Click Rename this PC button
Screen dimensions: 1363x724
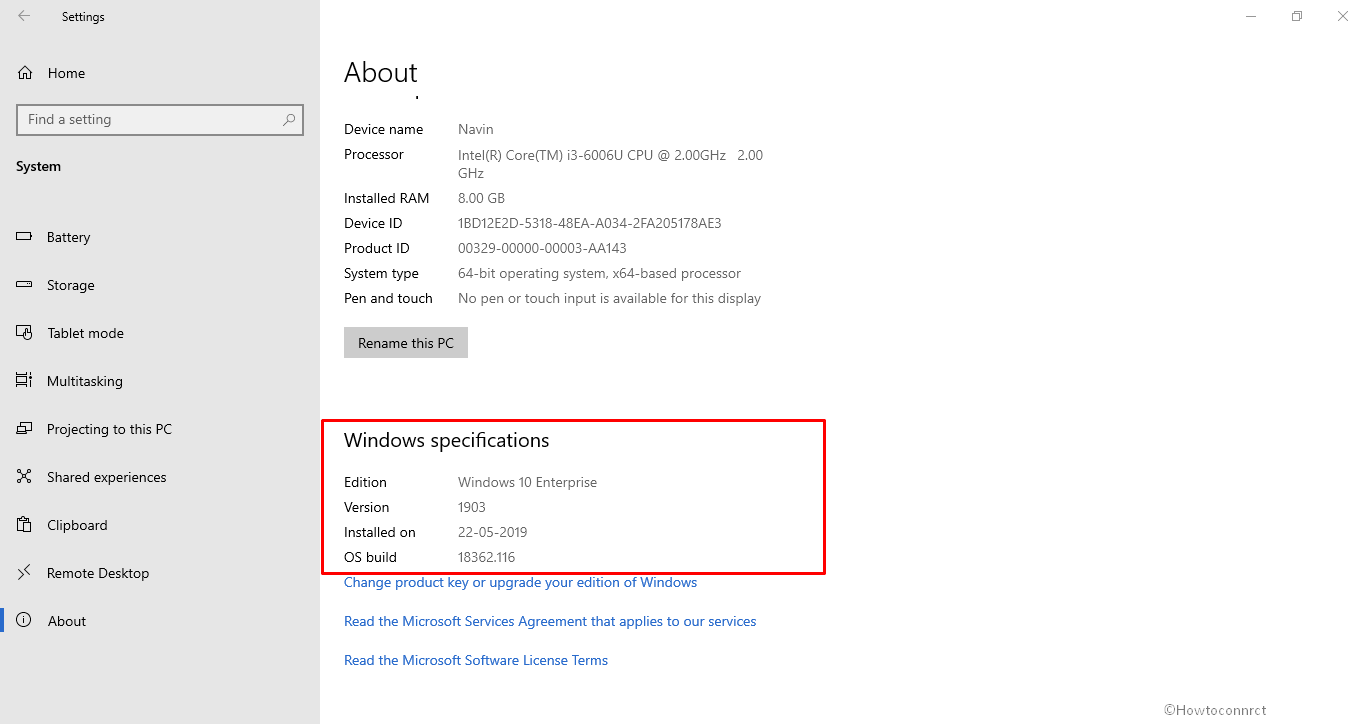[406, 343]
